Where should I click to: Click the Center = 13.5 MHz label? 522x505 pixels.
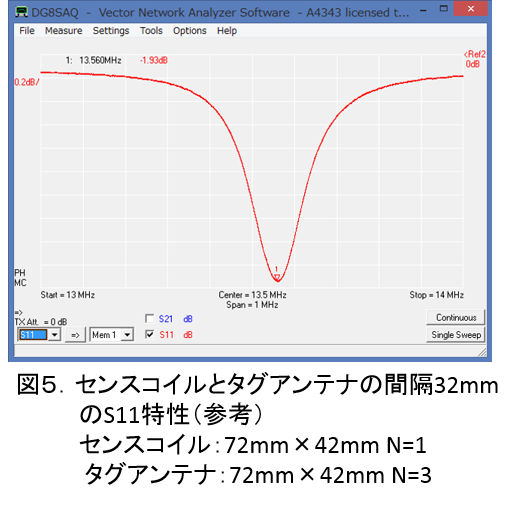252,295
